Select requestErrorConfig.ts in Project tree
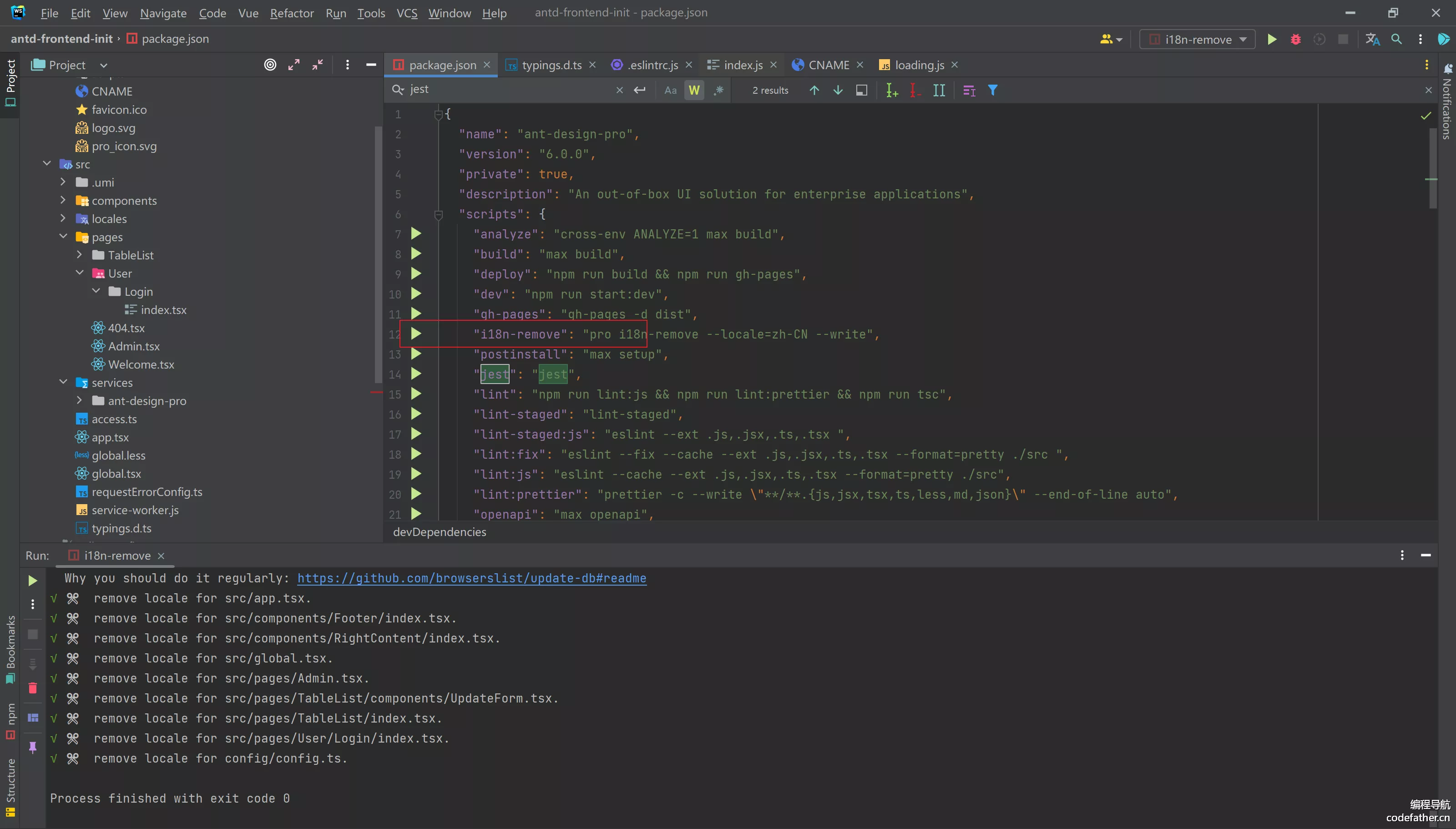1456x829 pixels. 147,492
